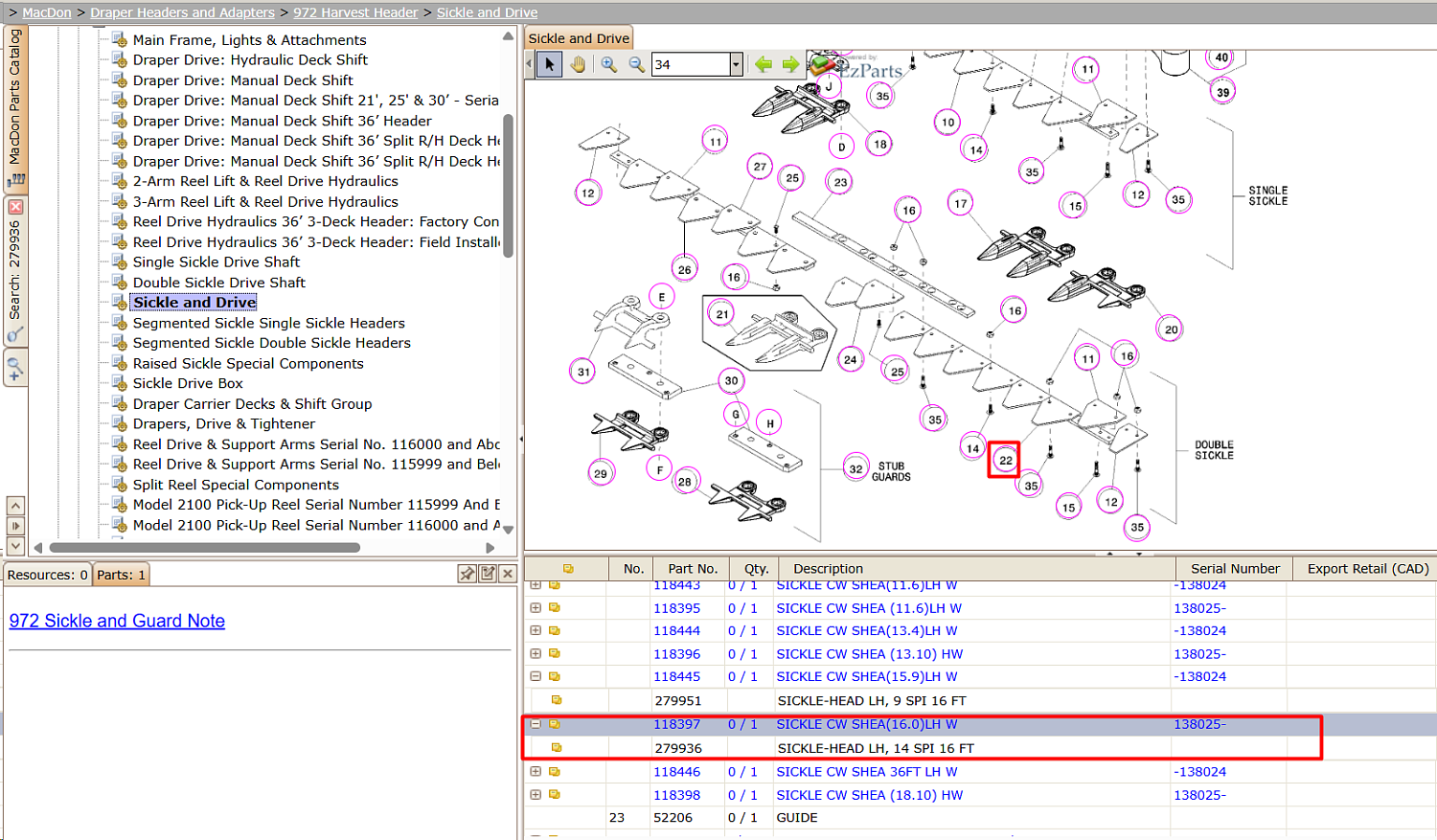This screenshot has height=840, width=1437.
Task: Zoom in on the diagram
Action: tap(608, 64)
